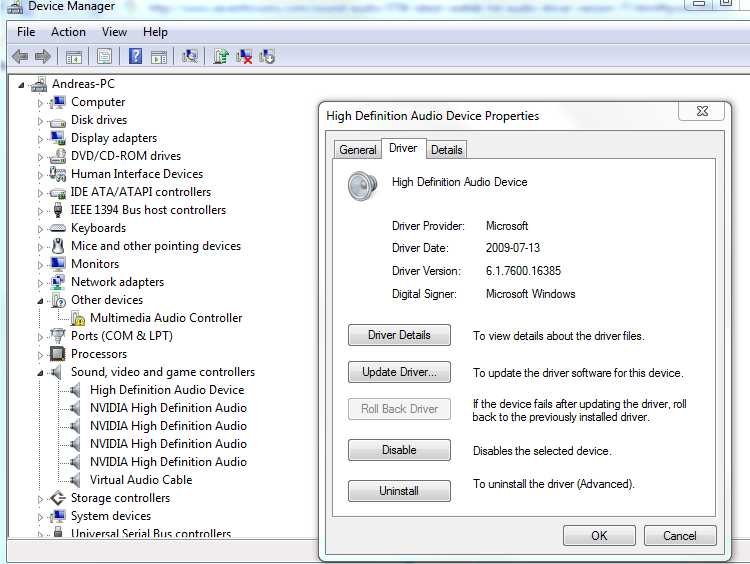Viewport: 750px width, 564px height.
Task: Expand the Computer category
Action: pyautogui.click(x=40, y=103)
